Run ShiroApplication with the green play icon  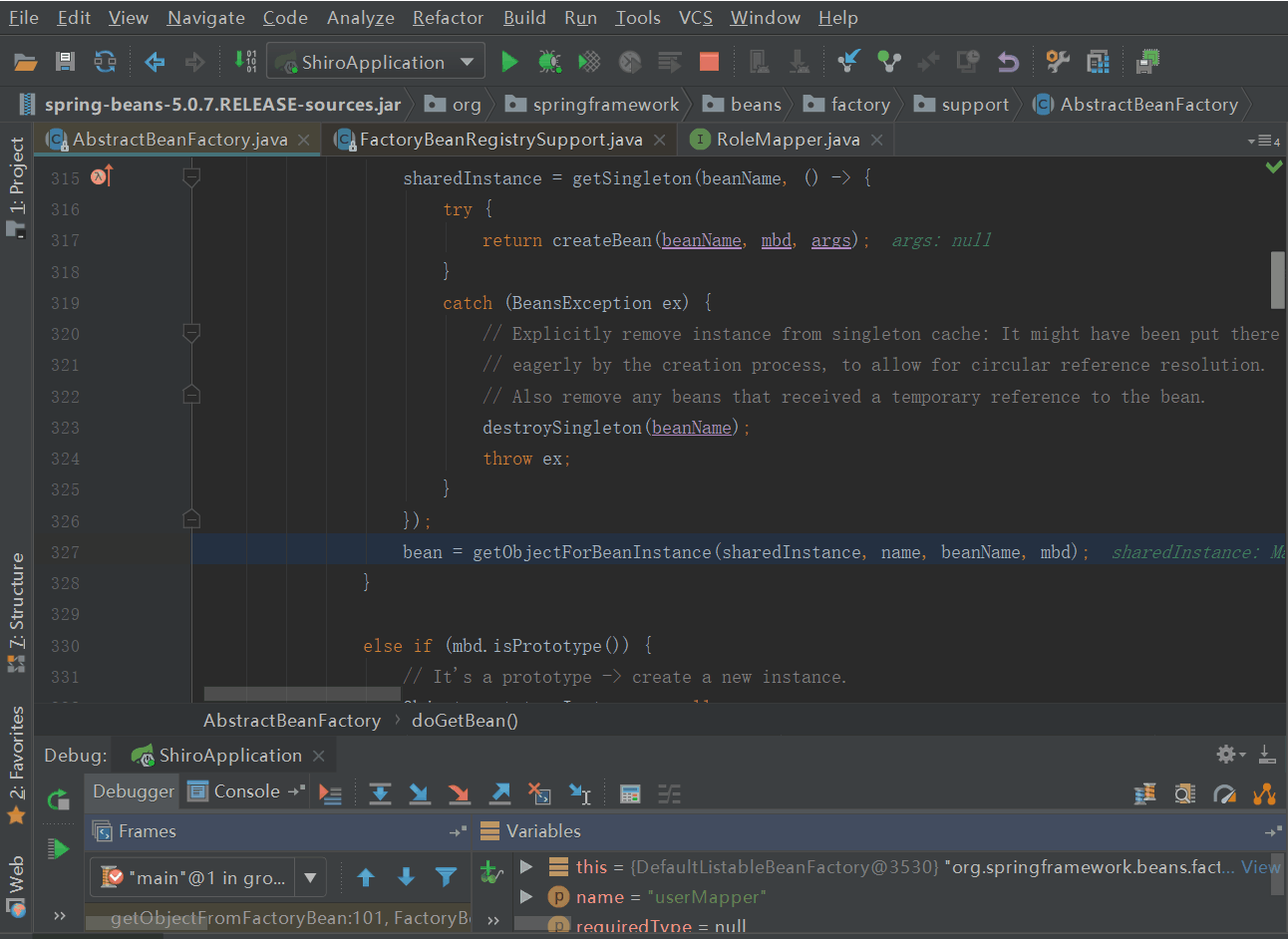coord(509,62)
